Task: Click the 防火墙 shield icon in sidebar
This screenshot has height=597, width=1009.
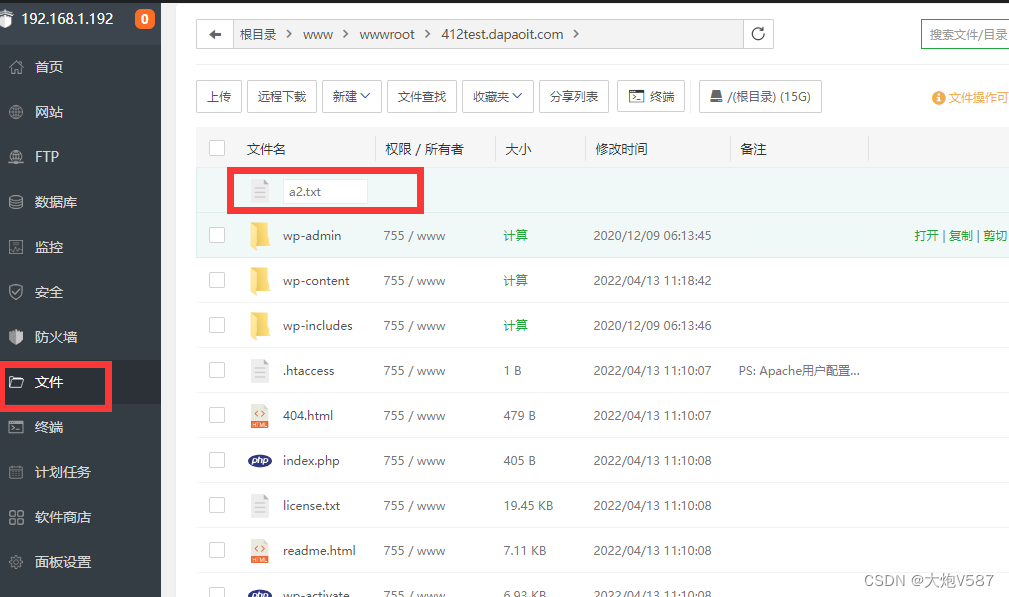Action: click(16, 337)
